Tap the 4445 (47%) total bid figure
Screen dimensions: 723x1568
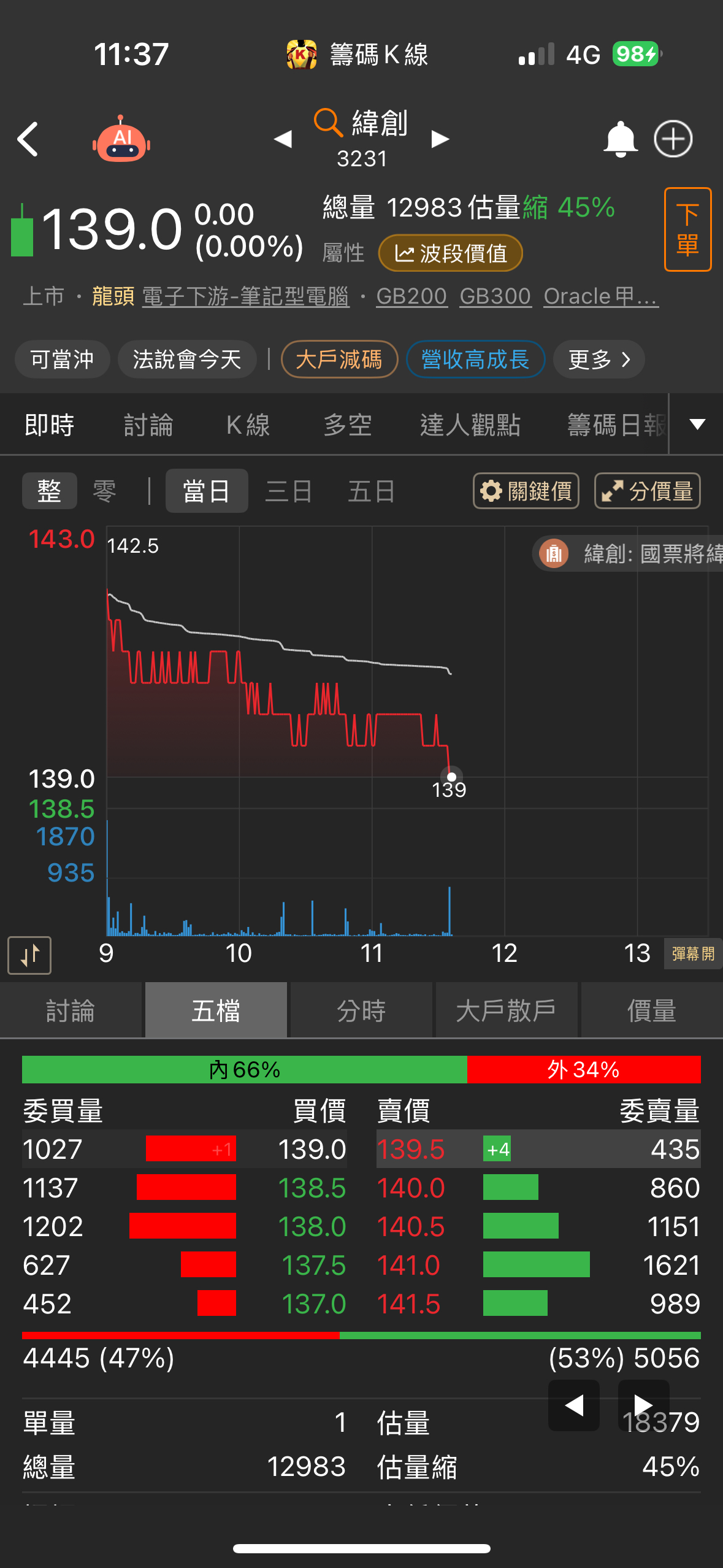(99, 1358)
